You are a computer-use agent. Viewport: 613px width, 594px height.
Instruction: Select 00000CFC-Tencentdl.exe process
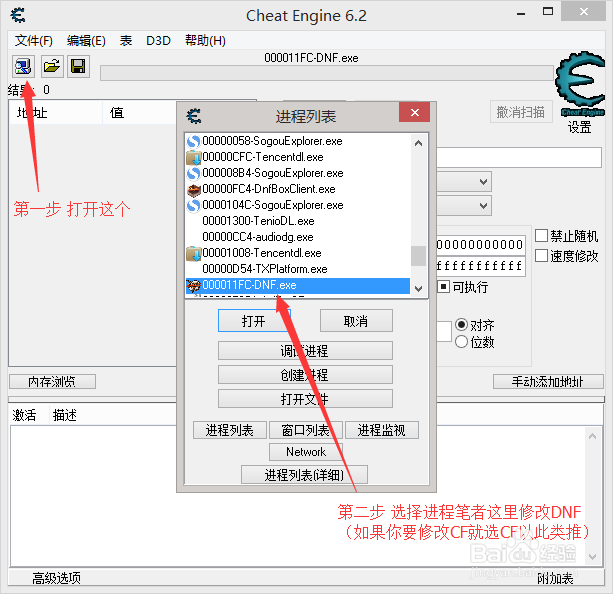[x=298, y=157]
